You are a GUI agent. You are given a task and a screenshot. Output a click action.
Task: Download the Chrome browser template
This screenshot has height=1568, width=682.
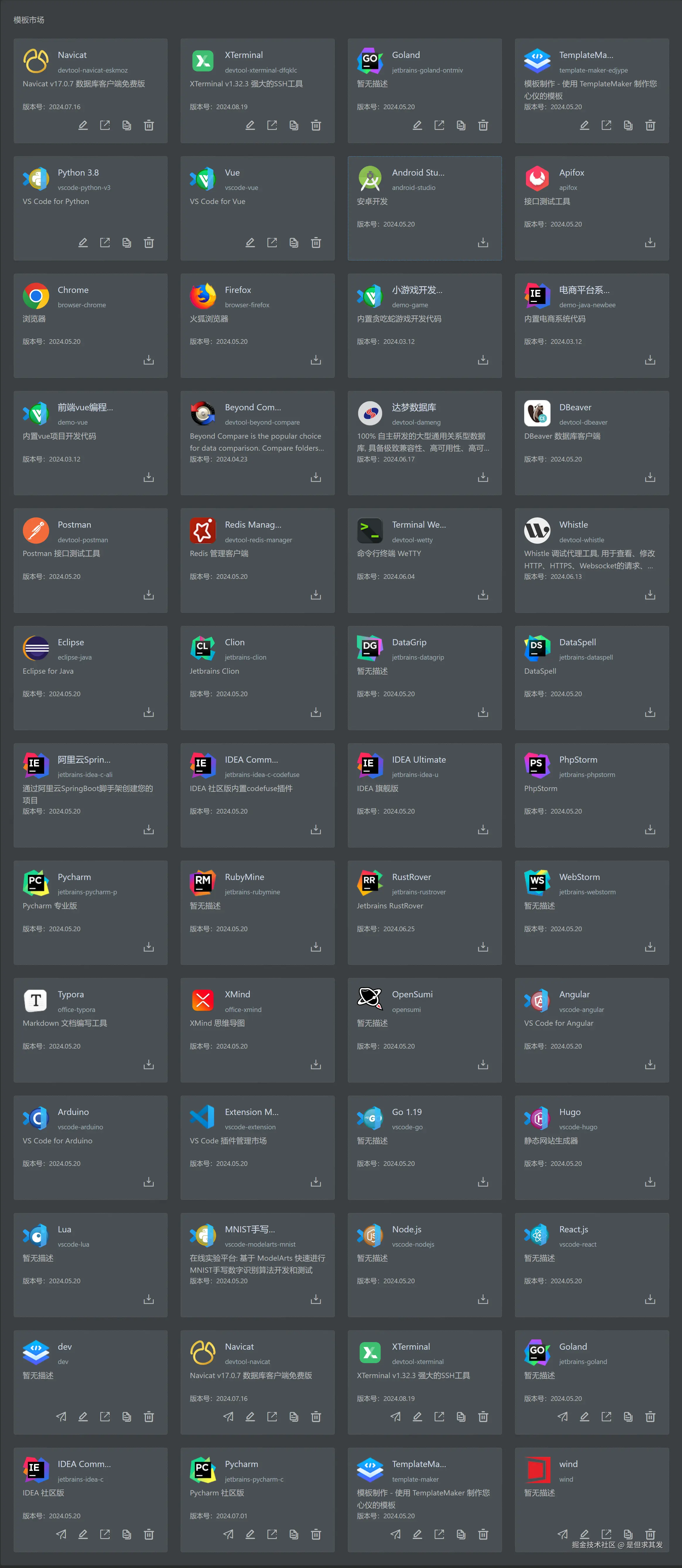click(148, 360)
